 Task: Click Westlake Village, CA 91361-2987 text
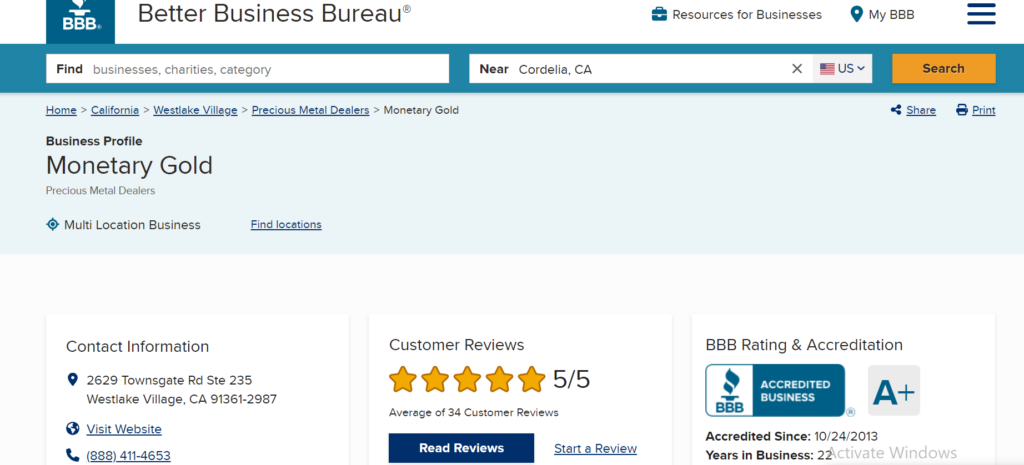pos(182,399)
